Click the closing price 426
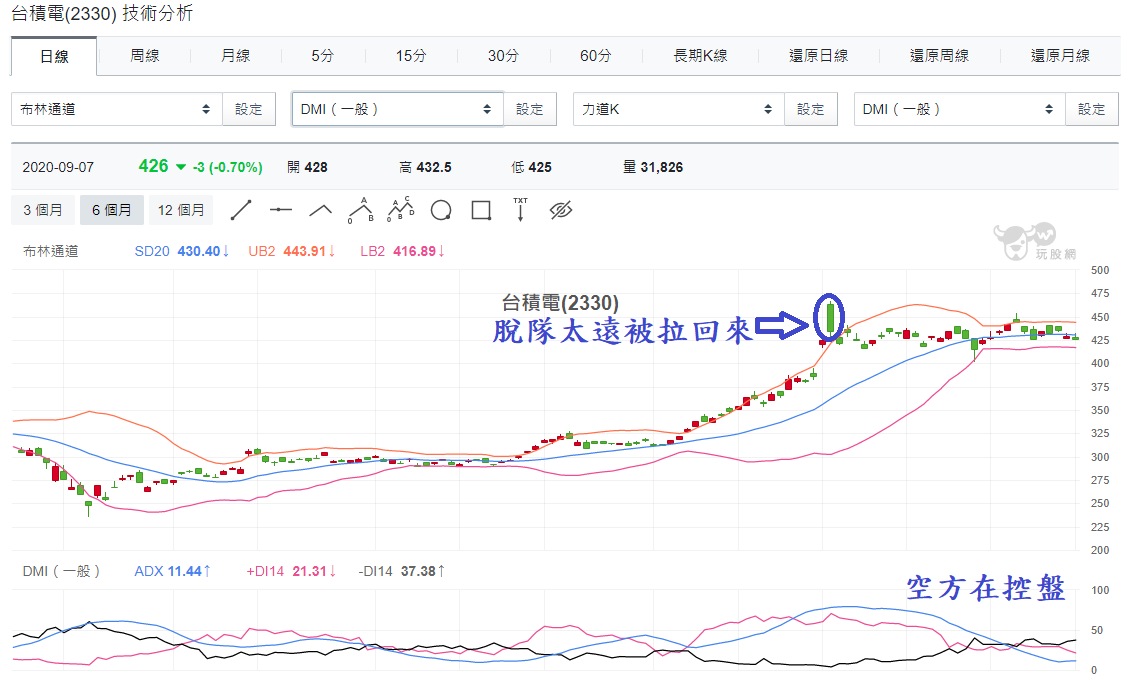The height and width of the screenshot is (680, 1132). pyautogui.click(x=153, y=166)
